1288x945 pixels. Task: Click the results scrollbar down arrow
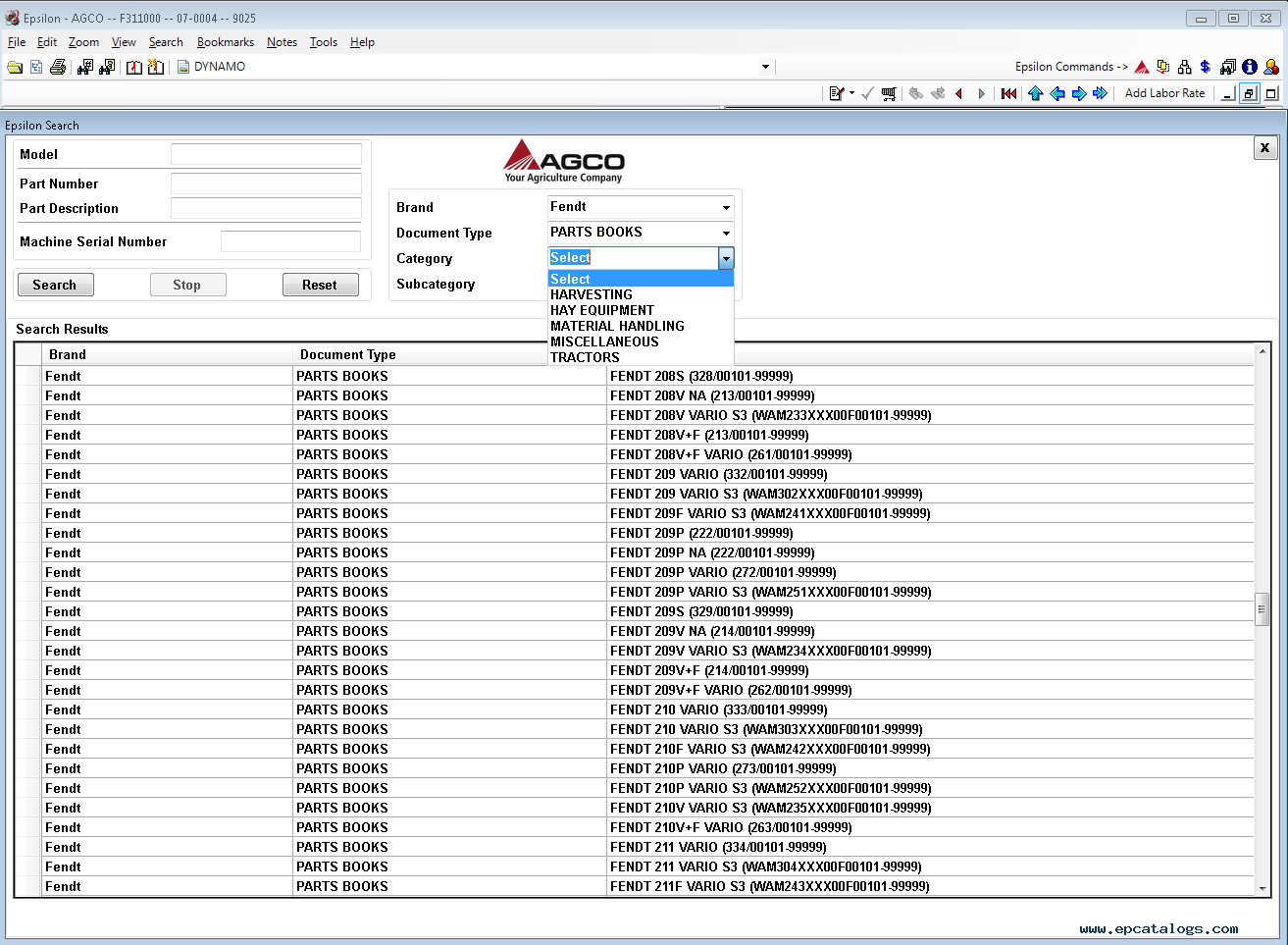tap(1262, 888)
